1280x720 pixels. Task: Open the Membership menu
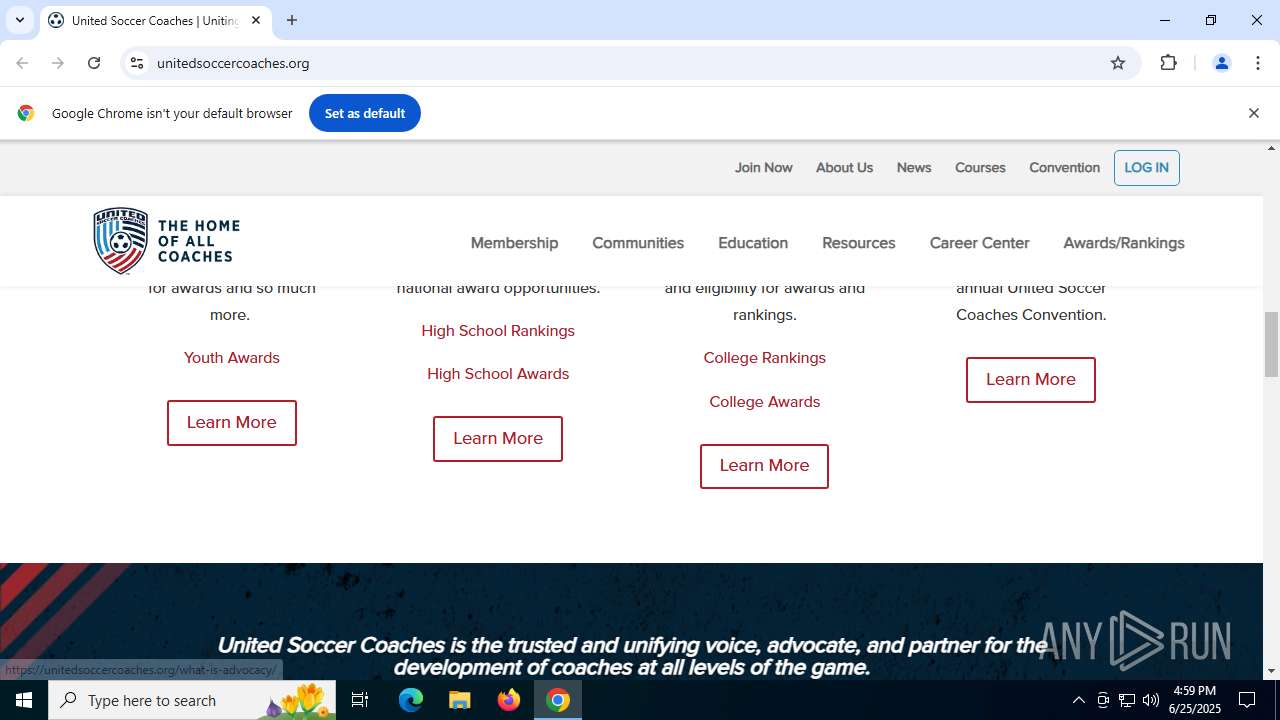(x=514, y=243)
